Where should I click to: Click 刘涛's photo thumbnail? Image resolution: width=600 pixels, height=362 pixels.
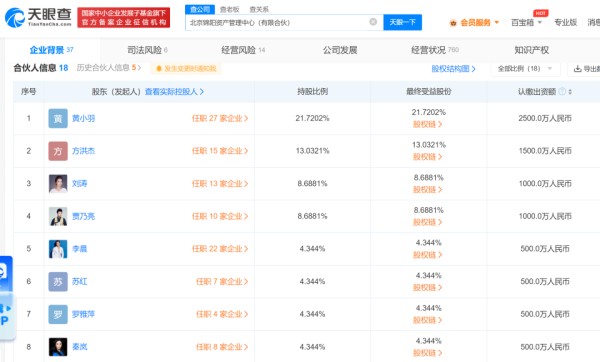[58, 183]
